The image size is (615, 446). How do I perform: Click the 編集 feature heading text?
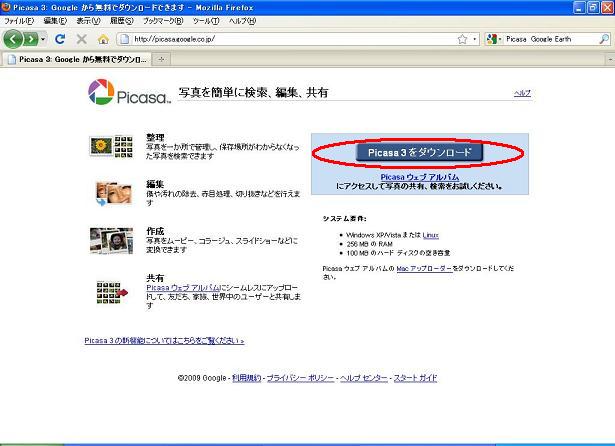tap(155, 184)
